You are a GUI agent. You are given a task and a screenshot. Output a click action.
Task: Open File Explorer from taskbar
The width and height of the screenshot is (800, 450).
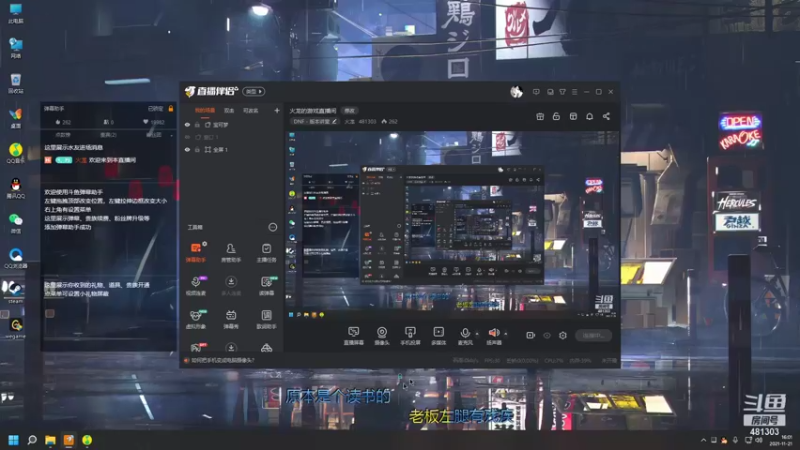pos(50,440)
